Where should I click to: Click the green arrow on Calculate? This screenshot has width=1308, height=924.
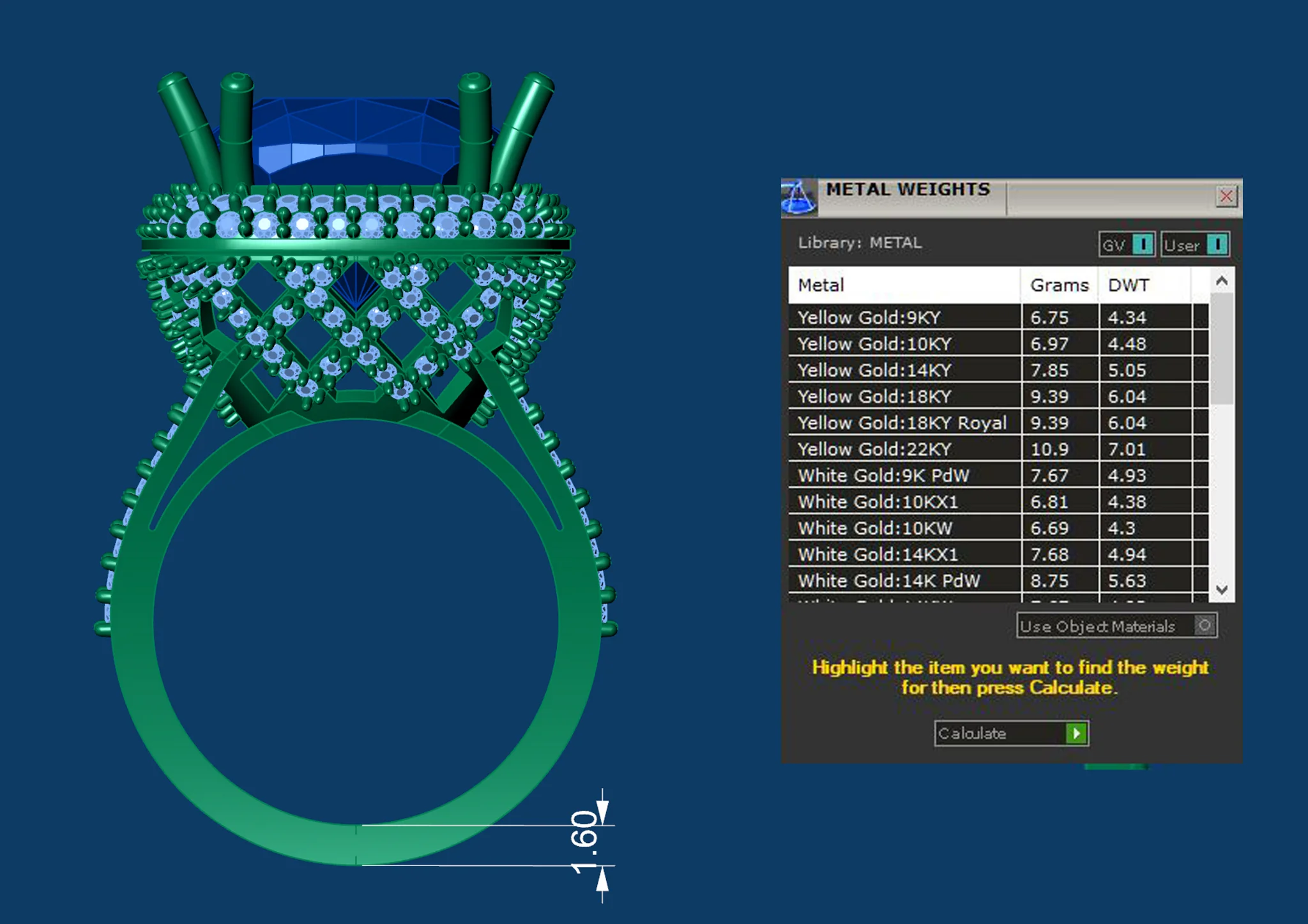tap(1077, 733)
